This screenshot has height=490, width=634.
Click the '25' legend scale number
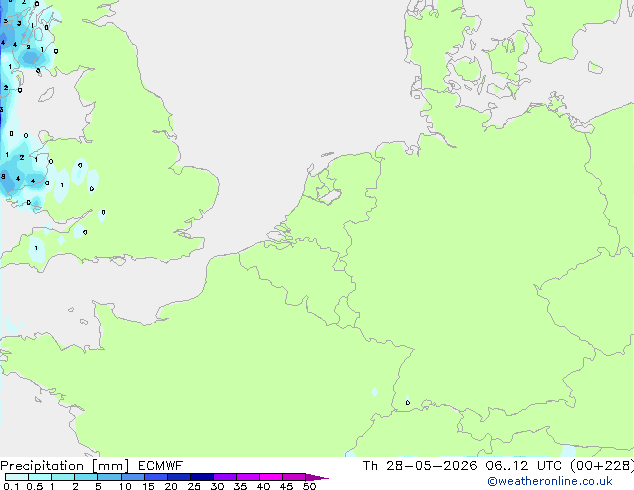pos(194,486)
